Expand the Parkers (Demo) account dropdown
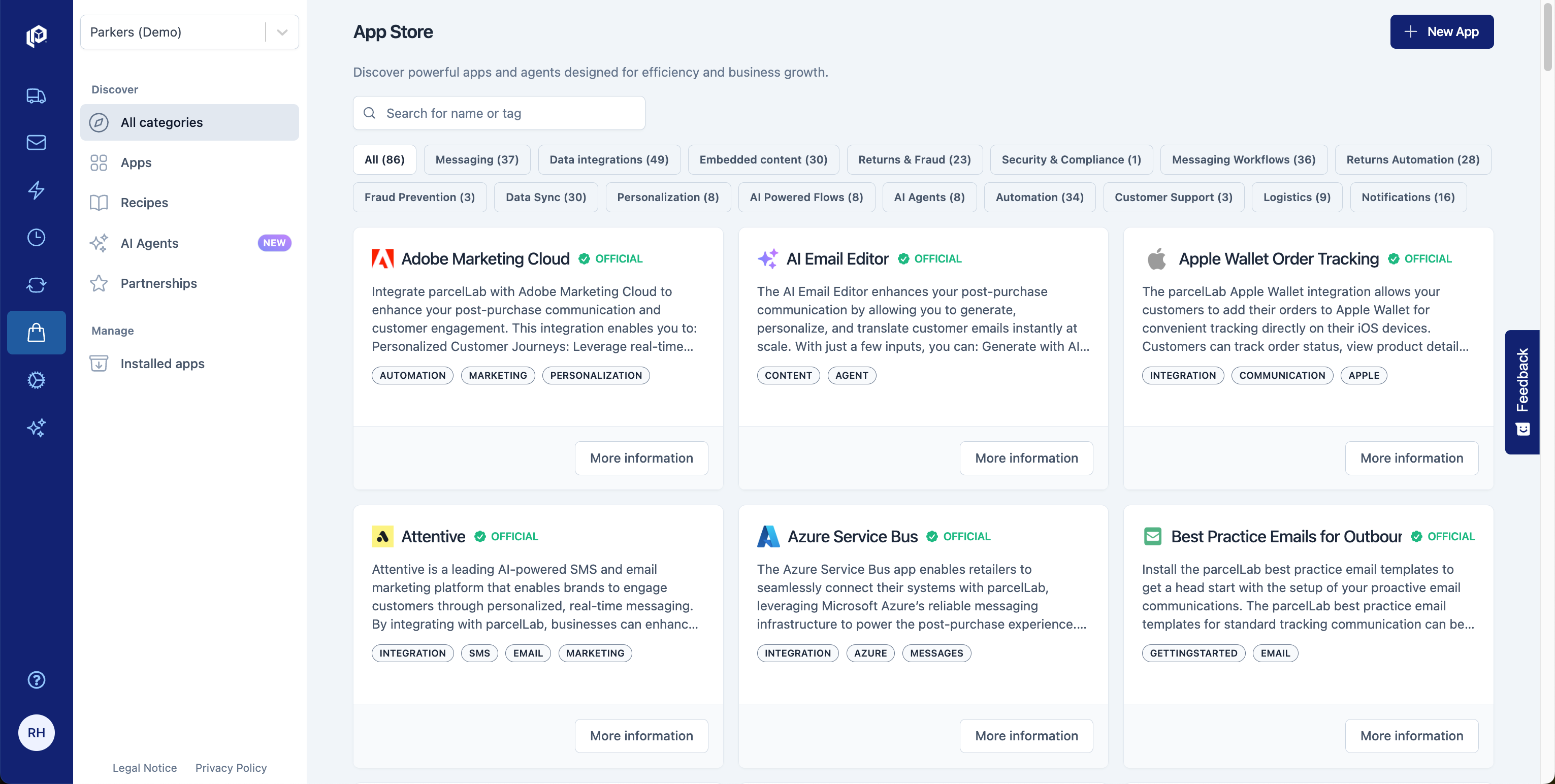 coord(281,32)
